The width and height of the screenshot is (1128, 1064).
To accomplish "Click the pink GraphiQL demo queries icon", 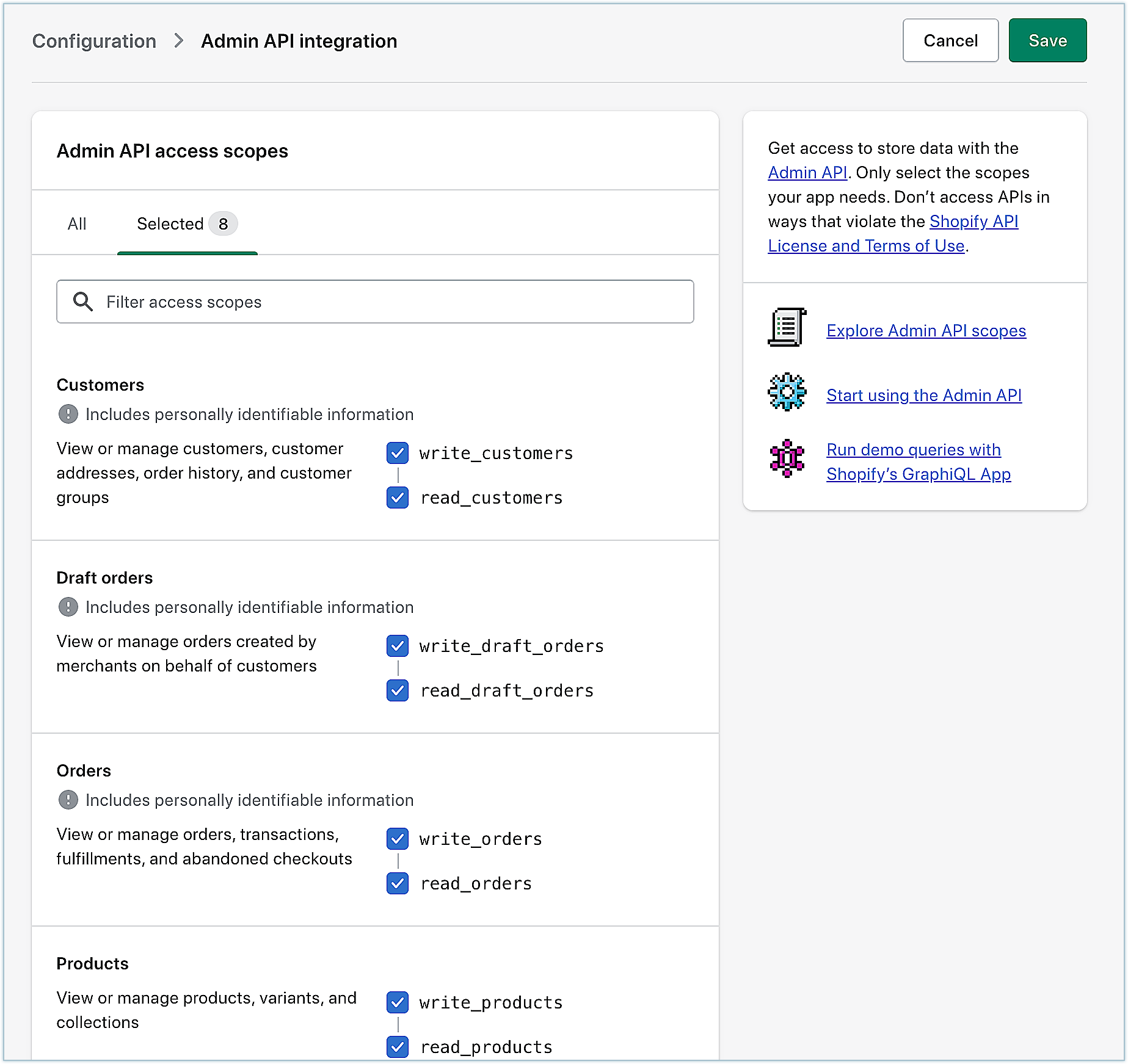I will (787, 458).
